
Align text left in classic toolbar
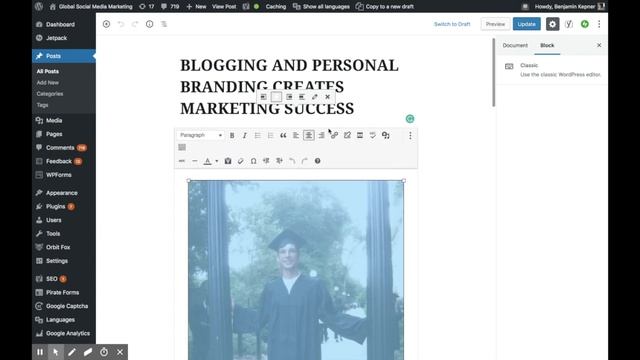pyautogui.click(x=296, y=136)
